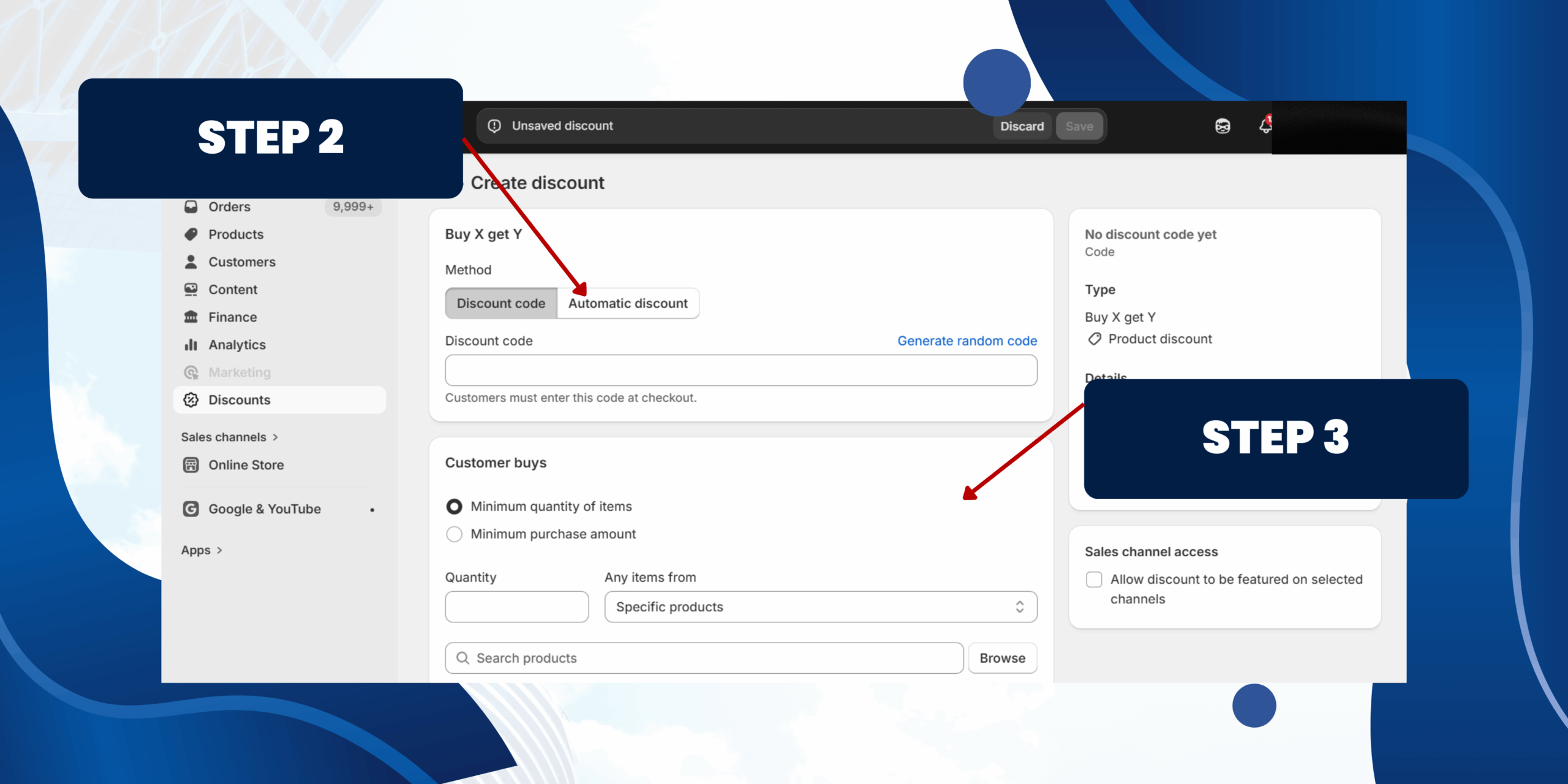Image resolution: width=1568 pixels, height=784 pixels.
Task: Click the Online Store icon
Action: pyautogui.click(x=190, y=465)
